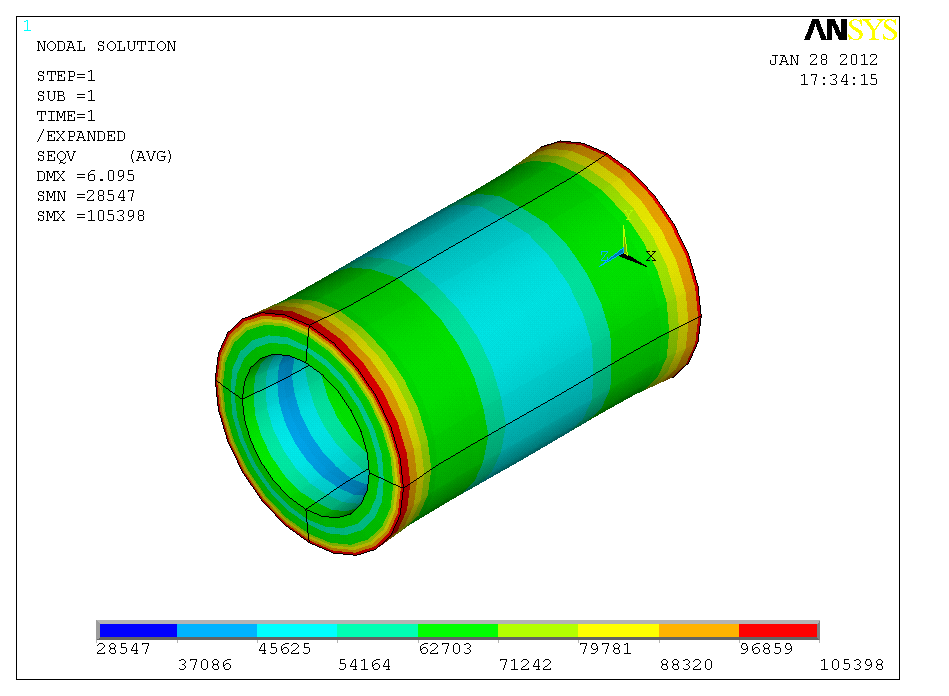Click legend value 88320
This screenshot has height=696, width=949.
686,665
